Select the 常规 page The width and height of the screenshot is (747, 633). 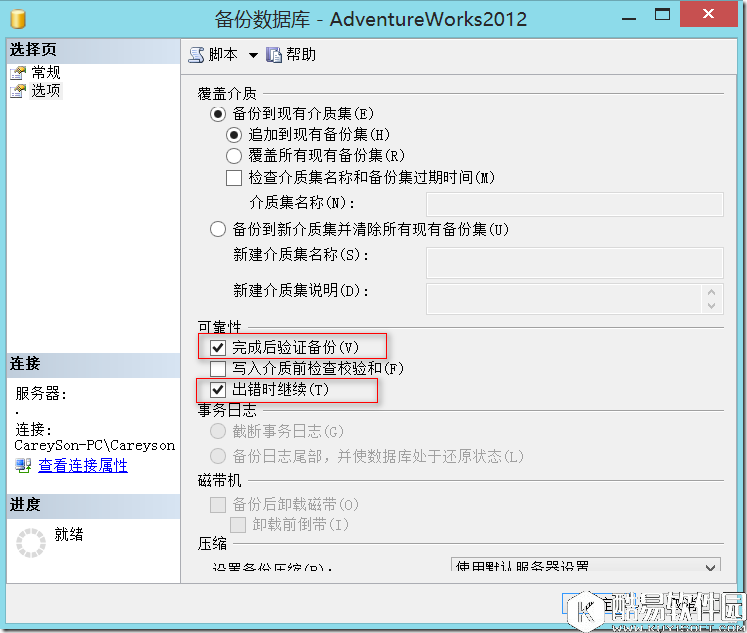click(46, 72)
